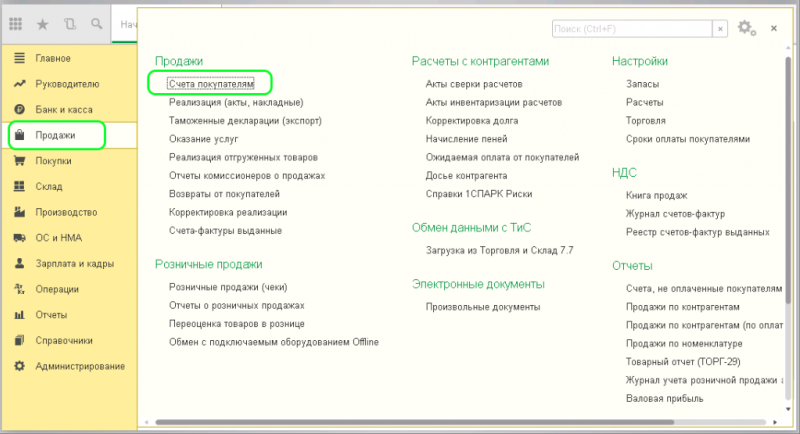
Task: Click the Производство factory icon
Action: point(19,212)
